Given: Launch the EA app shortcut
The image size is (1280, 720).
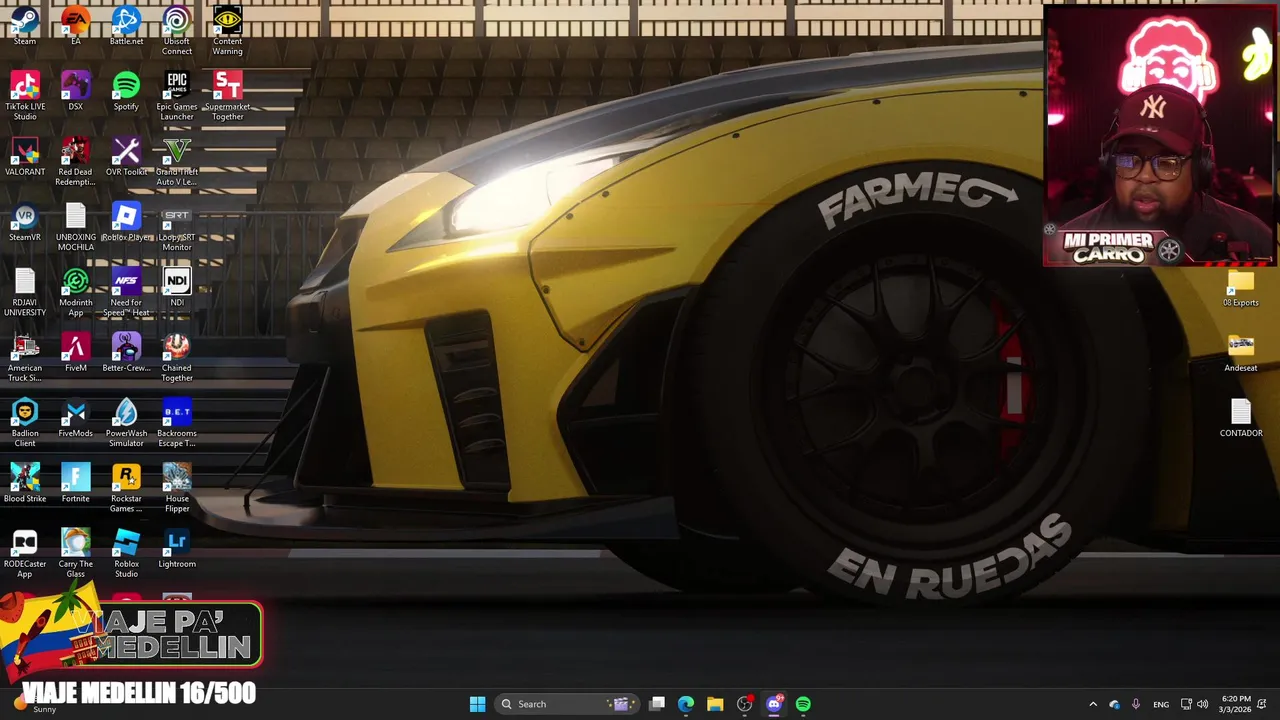Looking at the screenshot, I should [75, 25].
